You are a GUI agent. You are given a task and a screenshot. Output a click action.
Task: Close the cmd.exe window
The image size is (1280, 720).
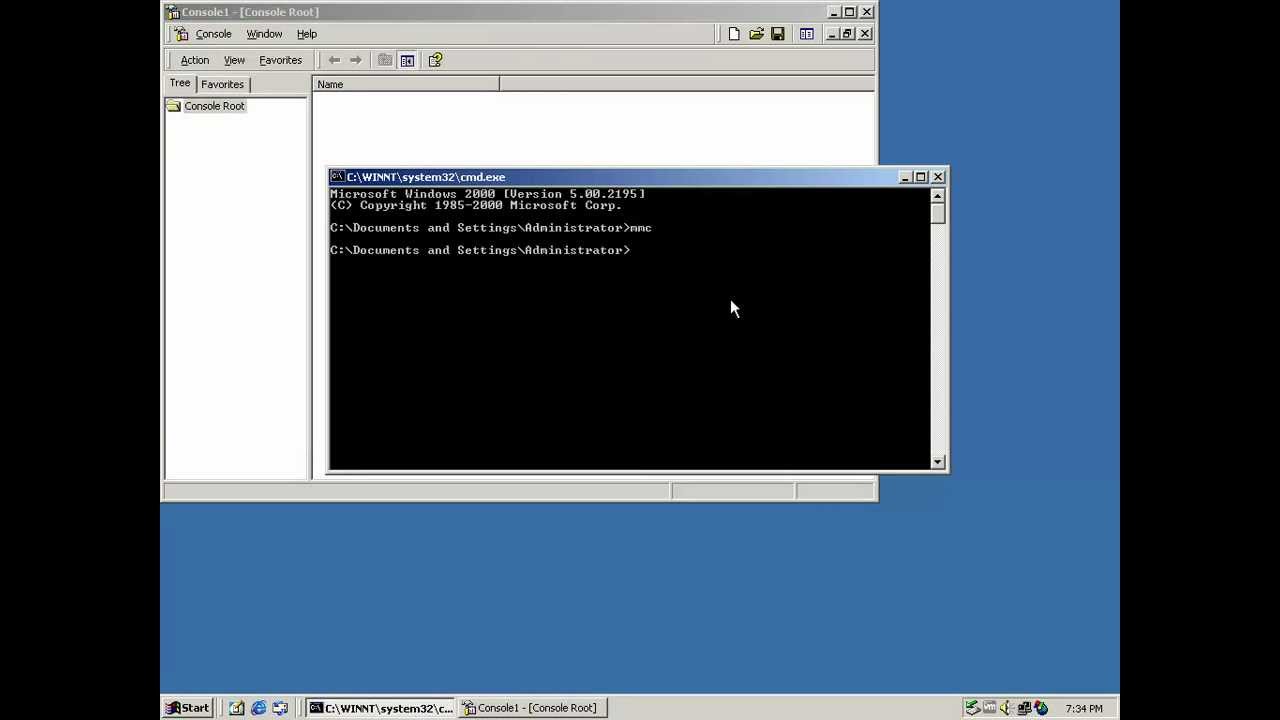click(x=938, y=177)
